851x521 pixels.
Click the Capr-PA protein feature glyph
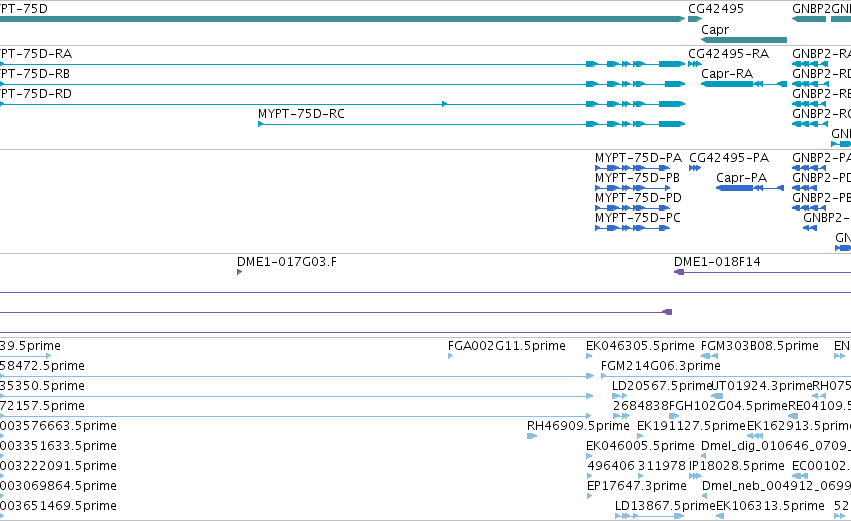point(750,188)
